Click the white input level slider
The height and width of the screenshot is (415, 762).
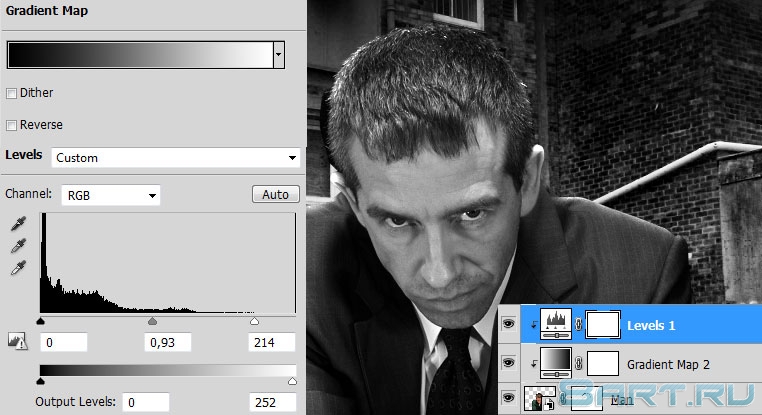[254, 321]
